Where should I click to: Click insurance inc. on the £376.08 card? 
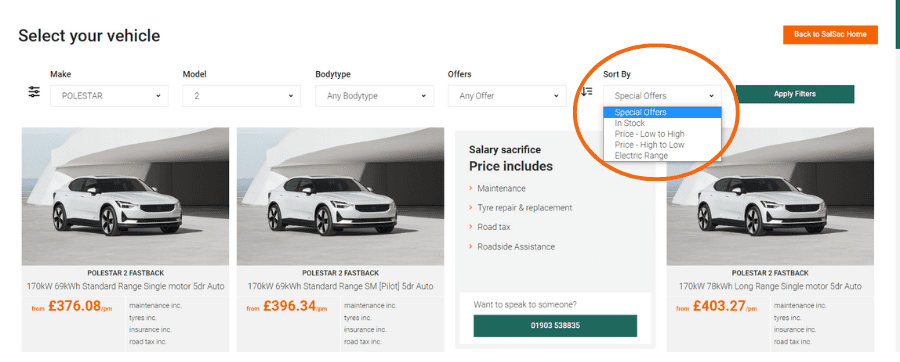pos(150,329)
